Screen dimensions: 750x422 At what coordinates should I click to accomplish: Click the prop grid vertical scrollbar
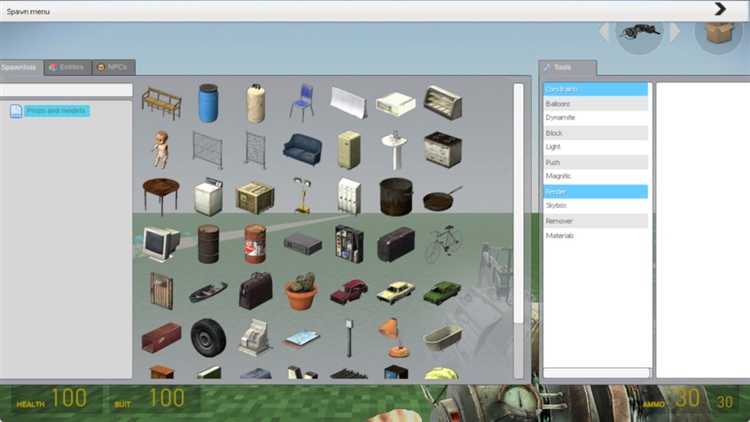[518, 203]
